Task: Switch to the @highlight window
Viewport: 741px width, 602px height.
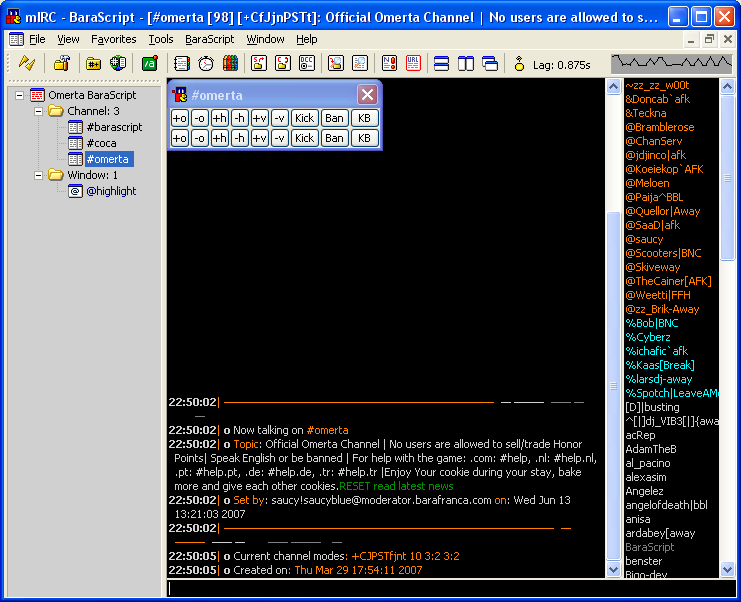Action: tap(110, 191)
